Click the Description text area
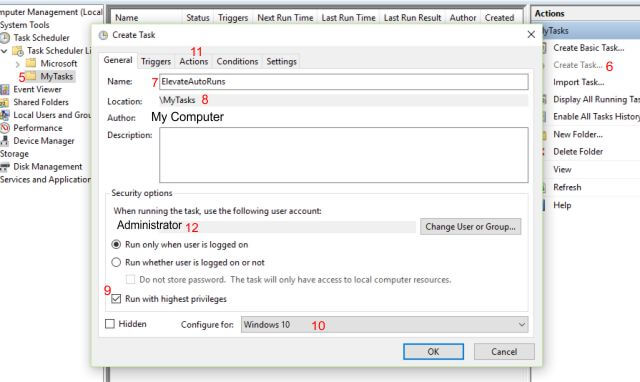Screen dimensions: 640x382 pyautogui.click(x=344, y=155)
